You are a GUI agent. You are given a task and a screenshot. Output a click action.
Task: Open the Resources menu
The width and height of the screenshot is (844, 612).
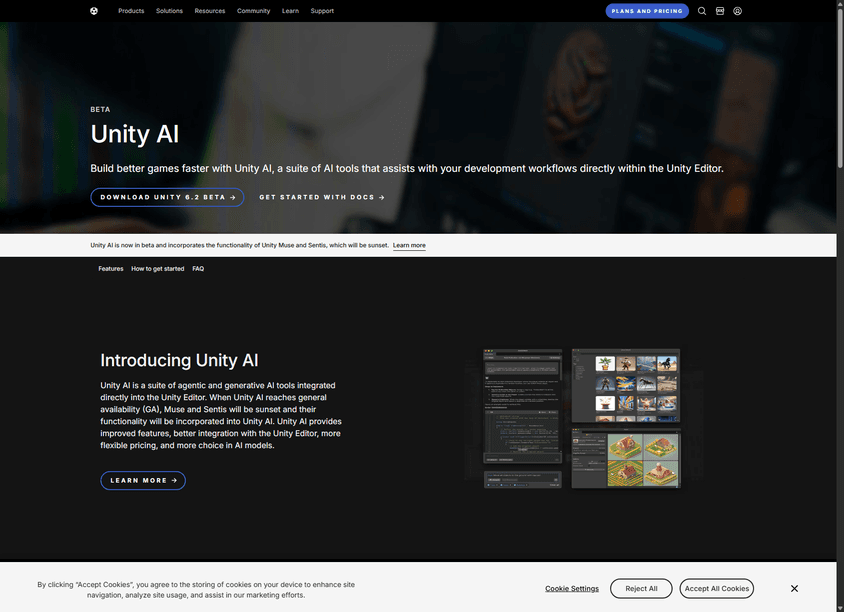pyautogui.click(x=210, y=11)
